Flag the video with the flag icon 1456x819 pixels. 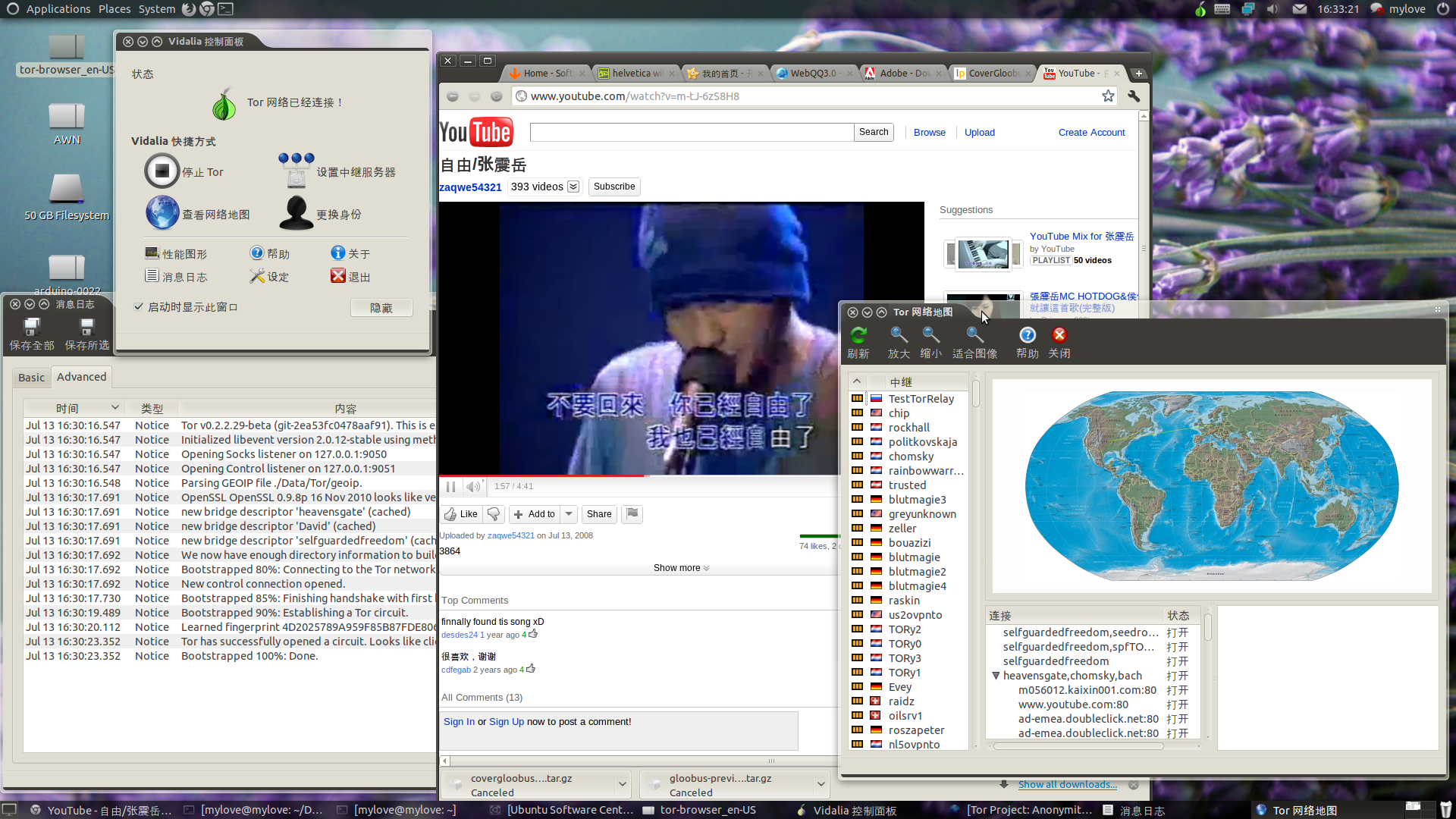pos(632,514)
